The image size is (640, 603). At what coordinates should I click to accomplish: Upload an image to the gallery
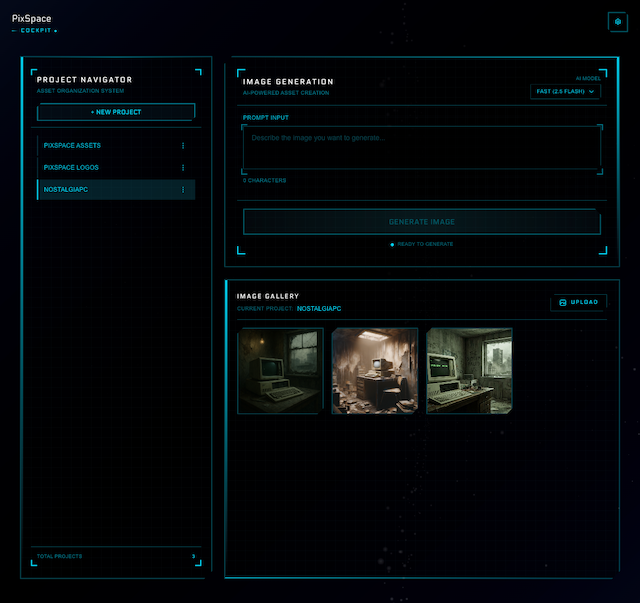[578, 302]
